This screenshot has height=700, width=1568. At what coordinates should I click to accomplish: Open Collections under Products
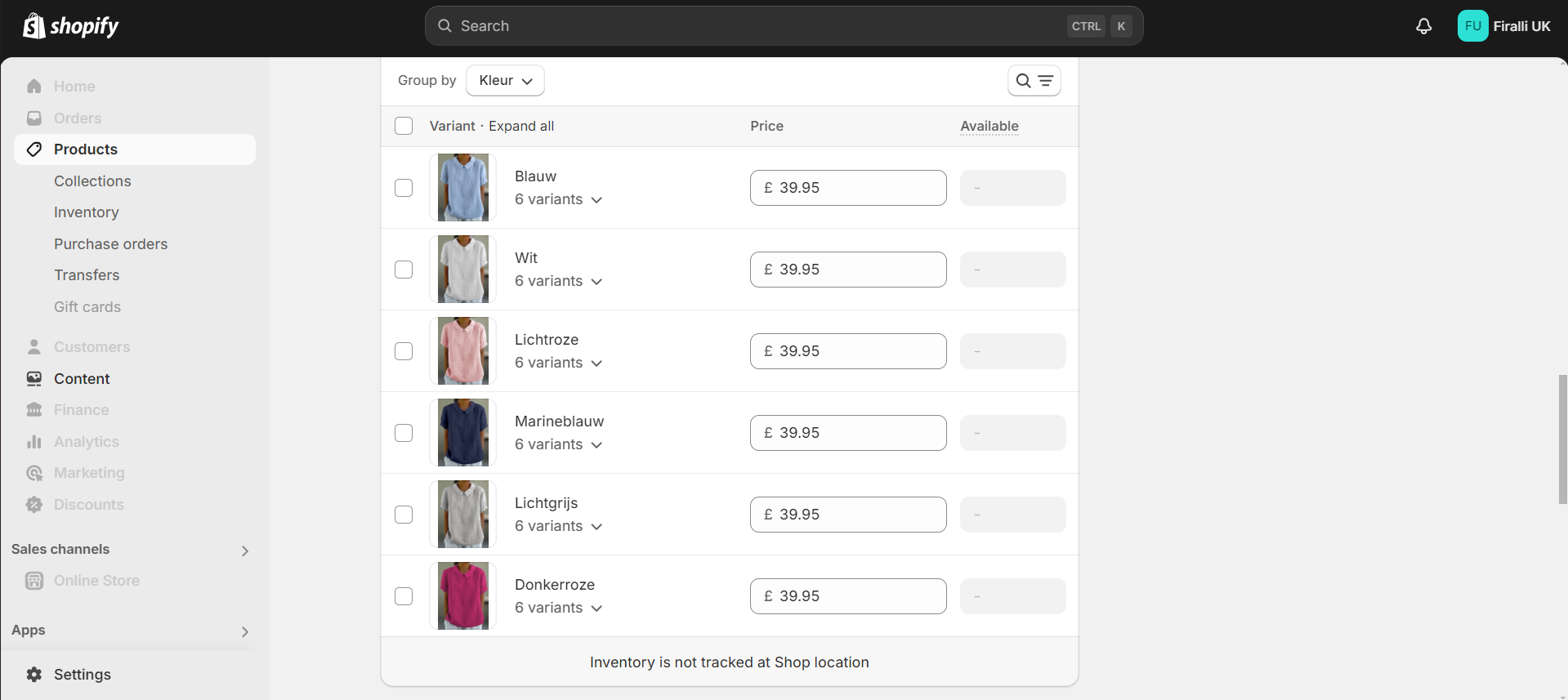point(92,181)
